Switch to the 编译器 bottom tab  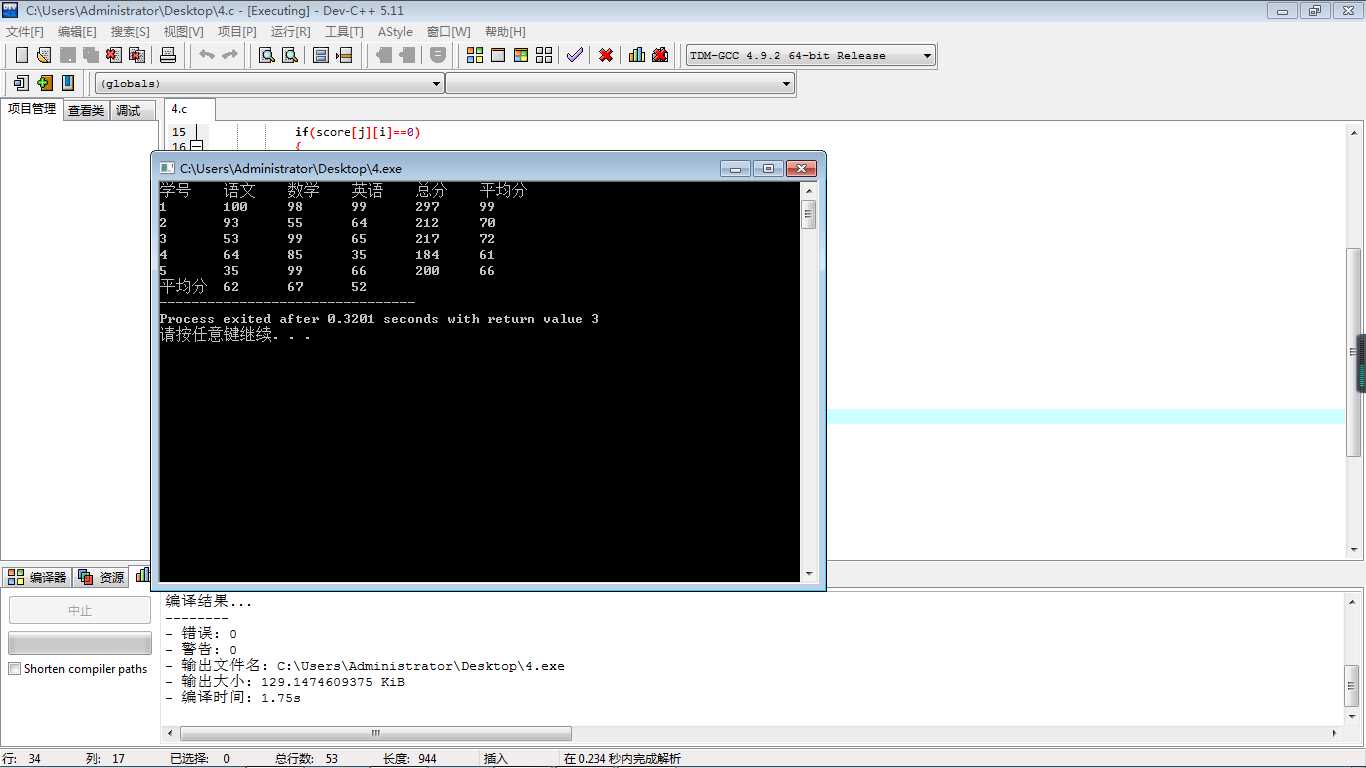[x=37, y=577]
